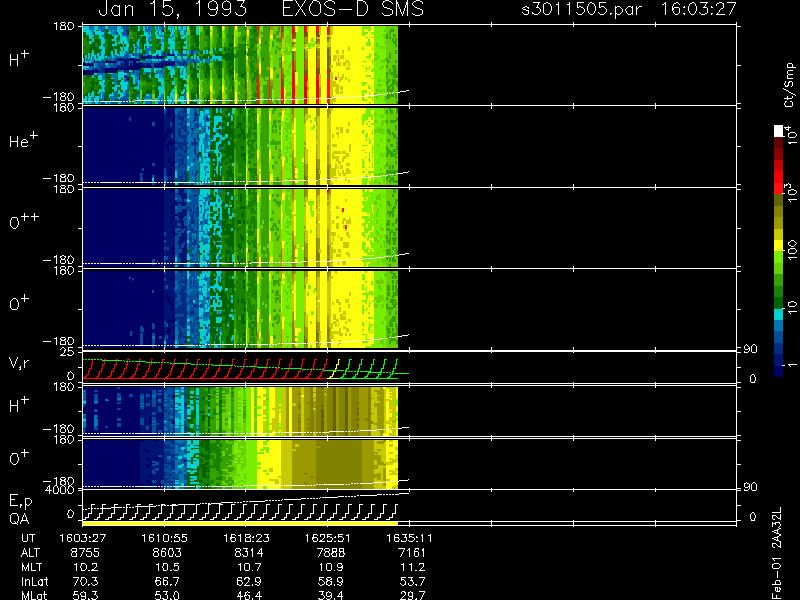Screen dimensions: 800x600
Task: Click the "Ct/Smp" color bar unit label
Action: coord(789,85)
